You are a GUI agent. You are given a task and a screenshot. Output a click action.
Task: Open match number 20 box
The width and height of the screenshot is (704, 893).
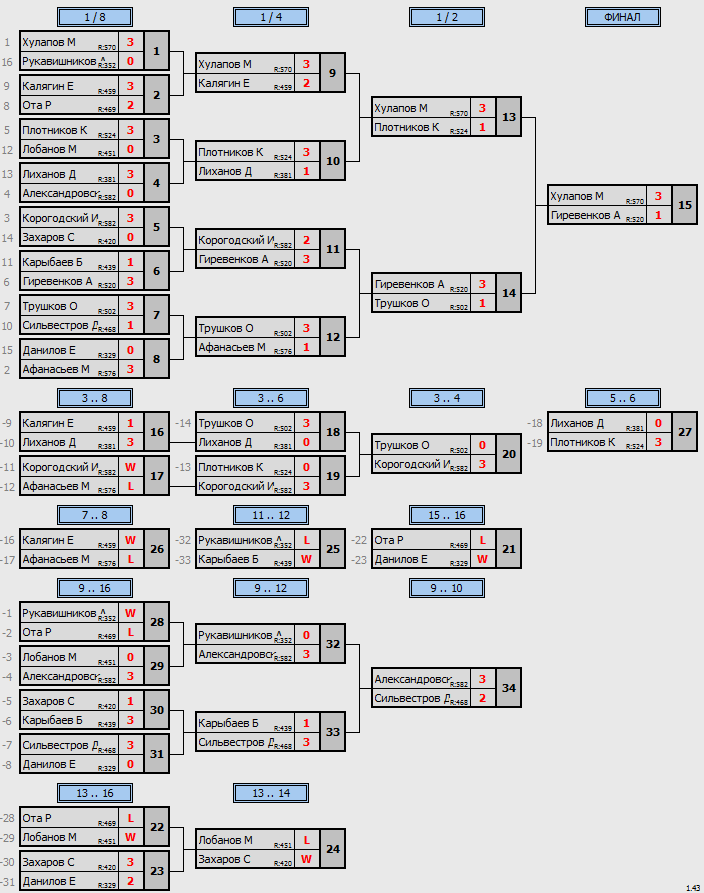coord(509,454)
